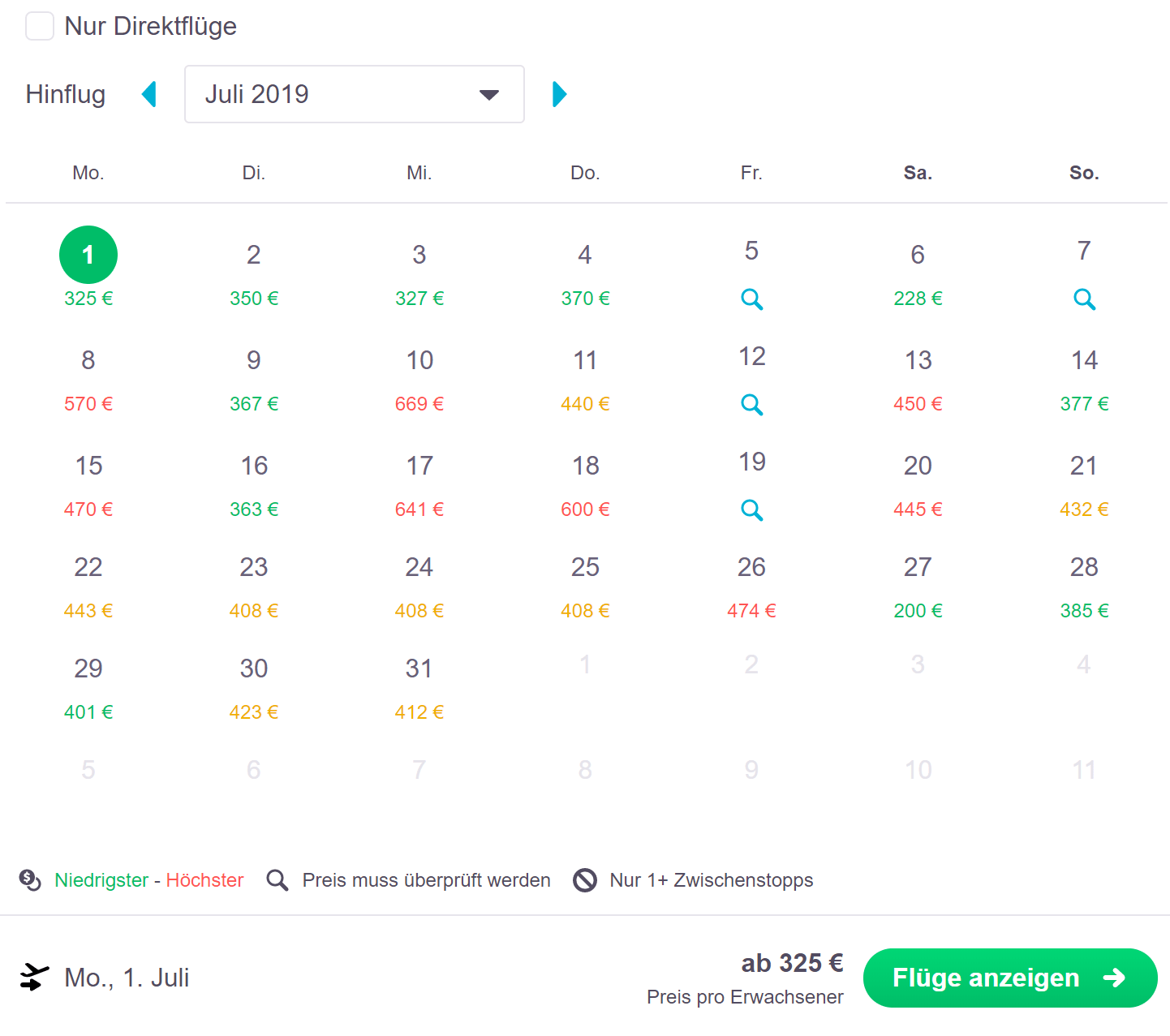Pick July 20 costing 445 €
Screen dimensions: 1170x1036
[918, 485]
